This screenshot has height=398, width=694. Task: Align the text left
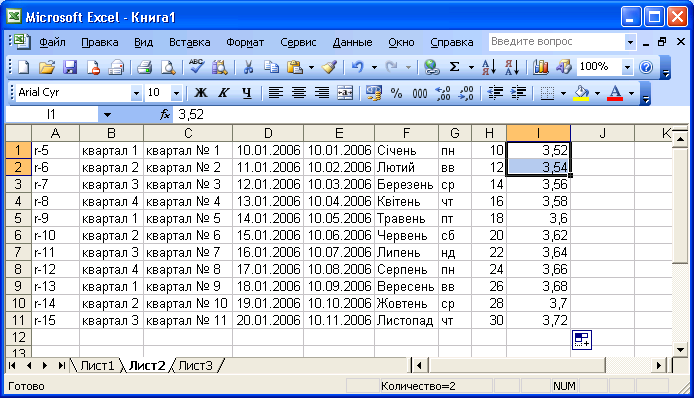[x=275, y=93]
